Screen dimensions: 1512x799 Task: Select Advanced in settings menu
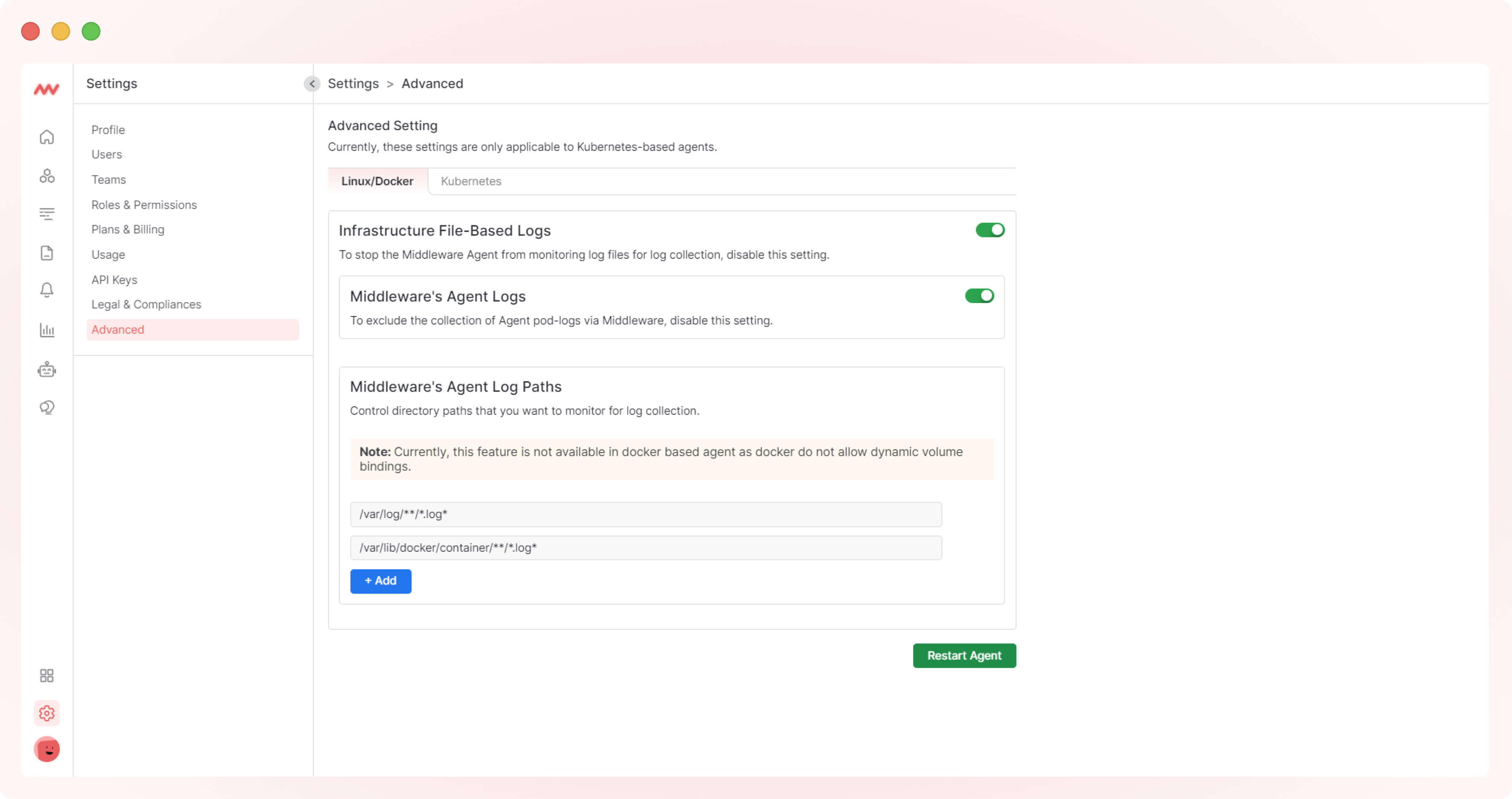pos(192,330)
